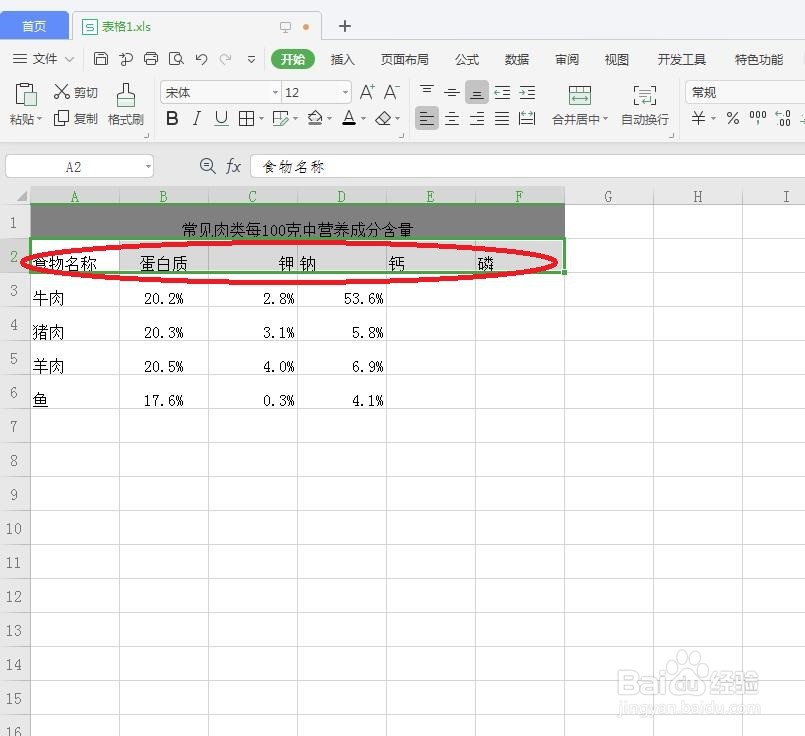Click the fx insert function icon

[234, 166]
